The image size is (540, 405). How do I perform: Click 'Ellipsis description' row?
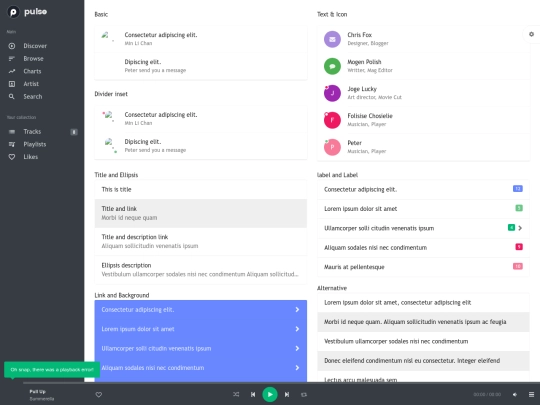coord(201,270)
